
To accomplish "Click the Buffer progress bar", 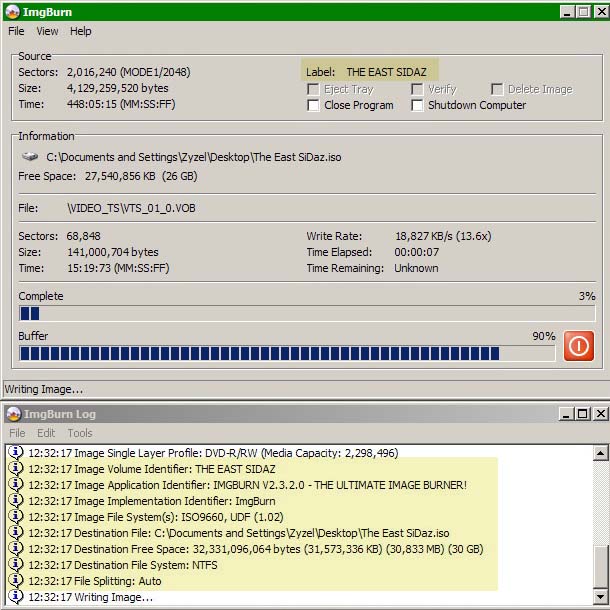I will (287, 354).
